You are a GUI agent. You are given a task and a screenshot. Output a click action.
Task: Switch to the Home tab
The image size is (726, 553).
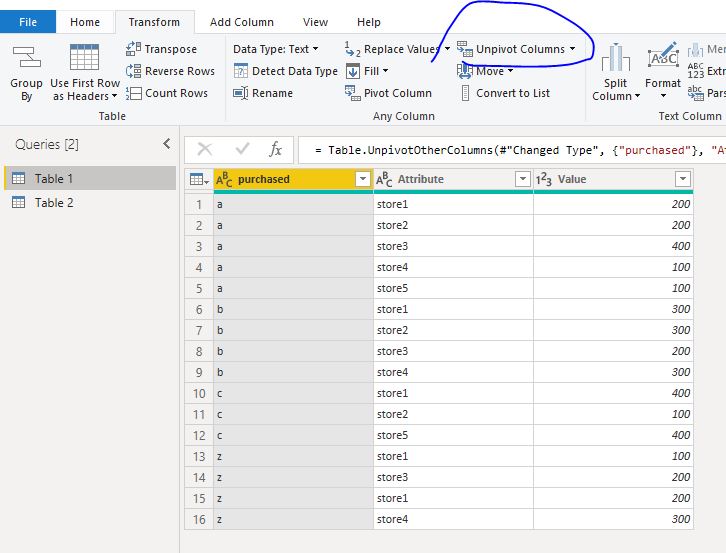click(85, 22)
